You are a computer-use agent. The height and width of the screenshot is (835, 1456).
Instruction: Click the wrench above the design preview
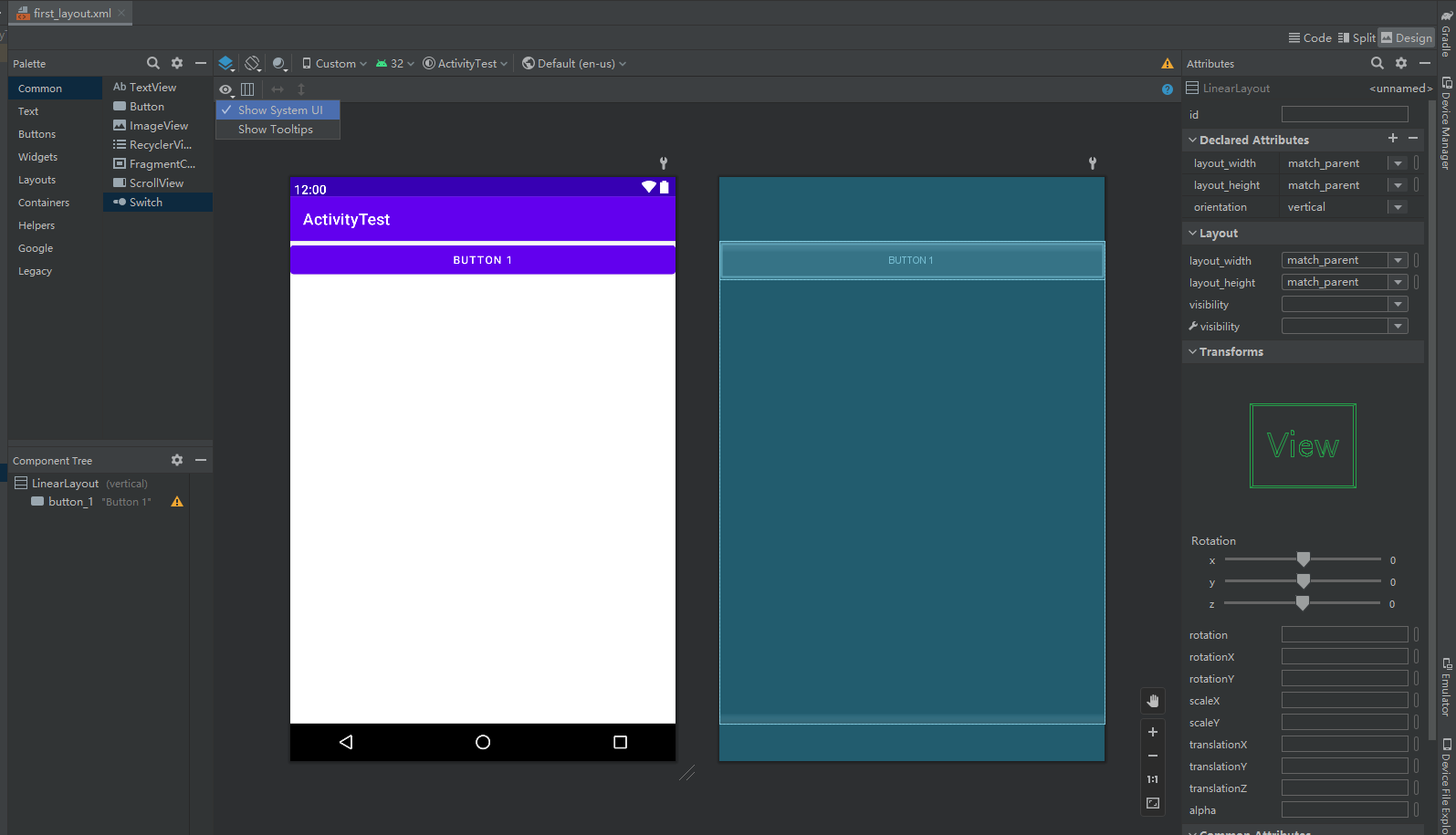(664, 163)
